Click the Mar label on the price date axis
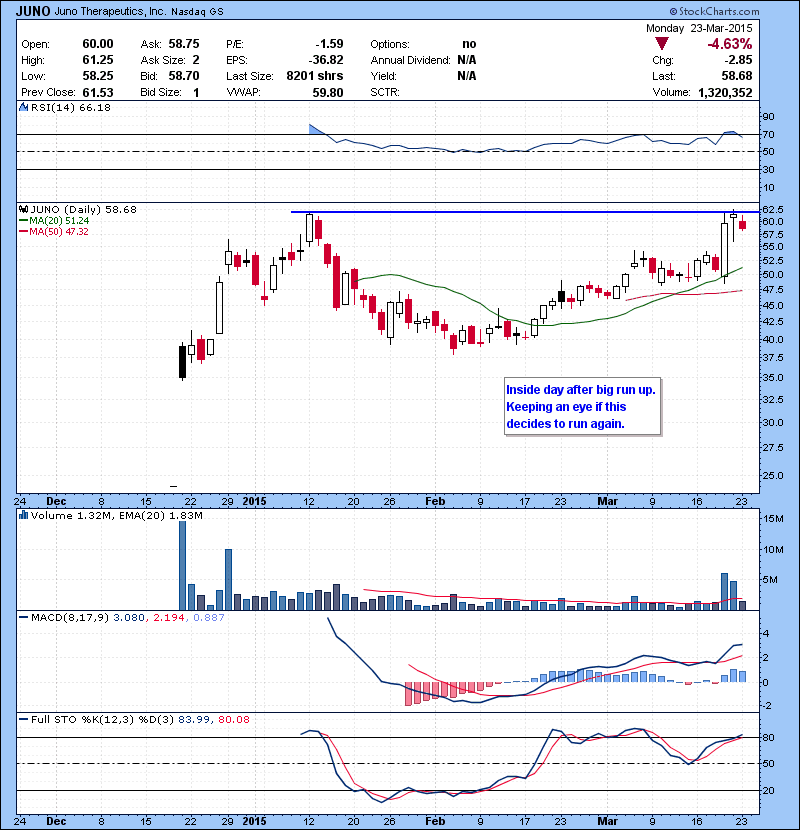800x830 pixels. point(608,501)
